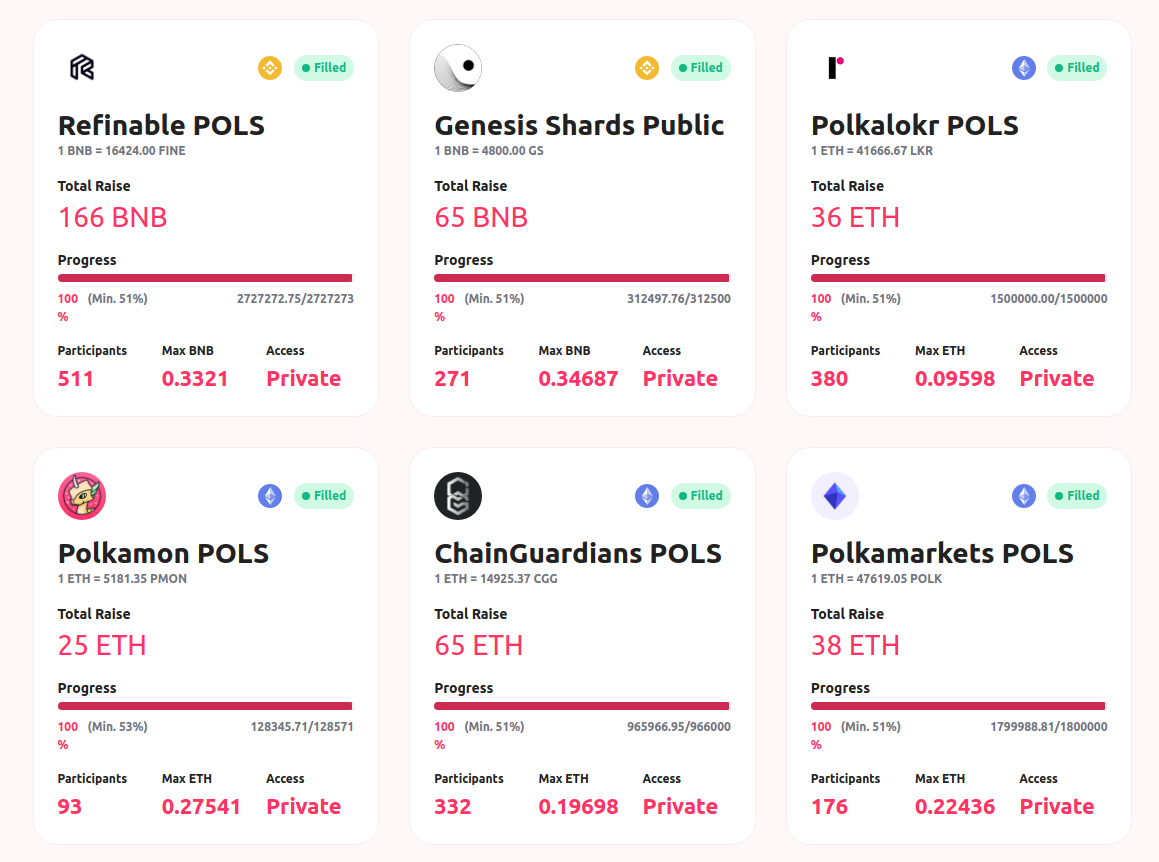This screenshot has height=862, width=1159.
Task: Click the Private access label on Polkamon
Action: click(303, 807)
